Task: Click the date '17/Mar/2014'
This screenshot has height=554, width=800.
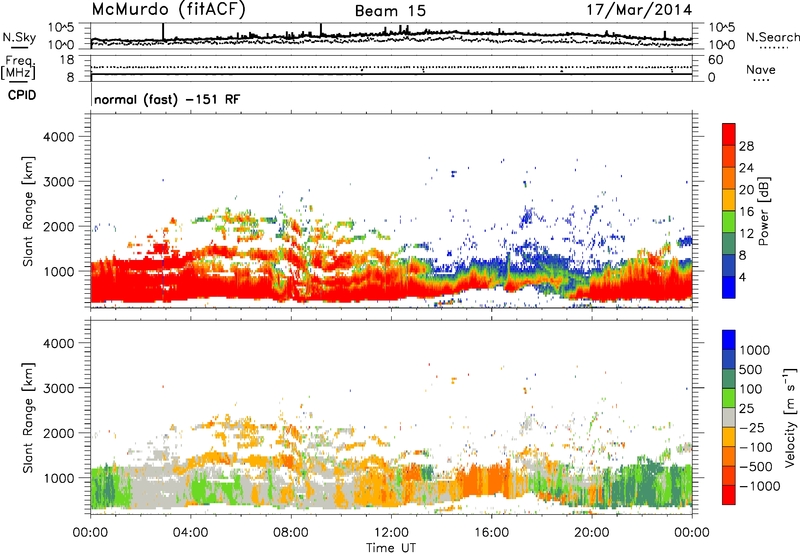Action: pos(639,10)
